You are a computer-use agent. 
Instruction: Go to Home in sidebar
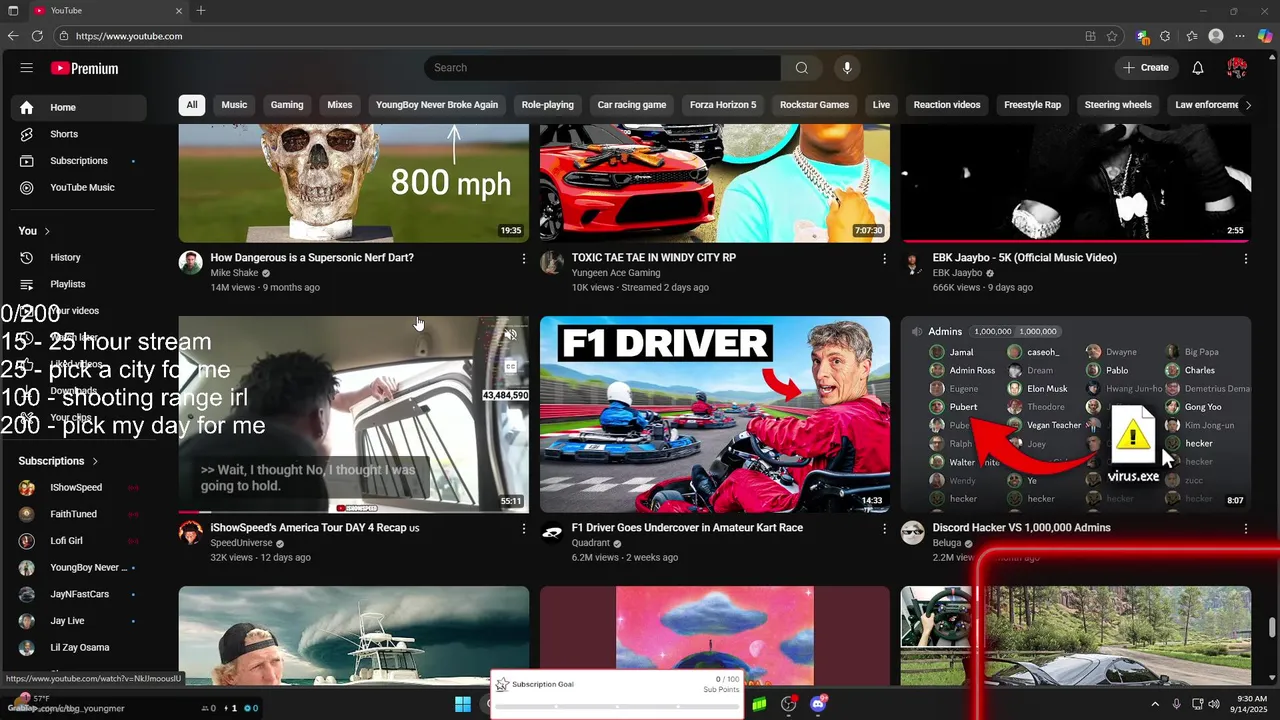tap(78, 108)
